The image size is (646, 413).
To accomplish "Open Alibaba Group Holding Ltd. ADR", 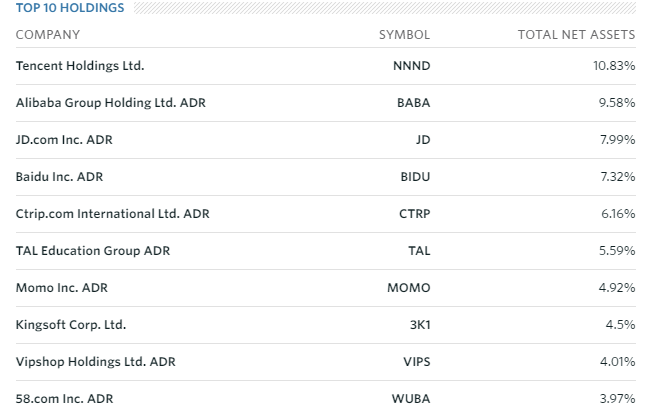I will tap(110, 103).
